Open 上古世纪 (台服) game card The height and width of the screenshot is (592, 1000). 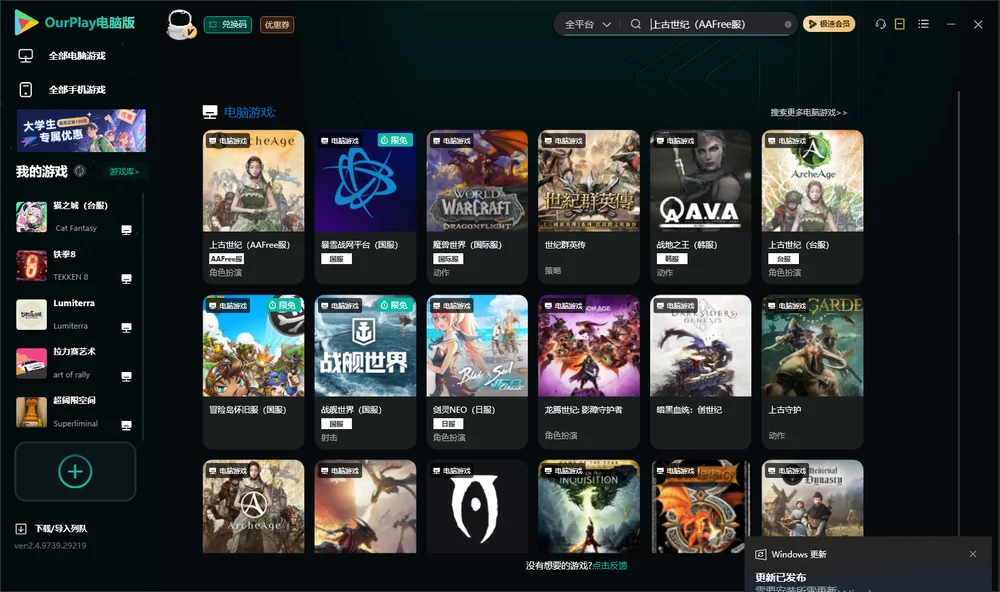tap(812, 207)
